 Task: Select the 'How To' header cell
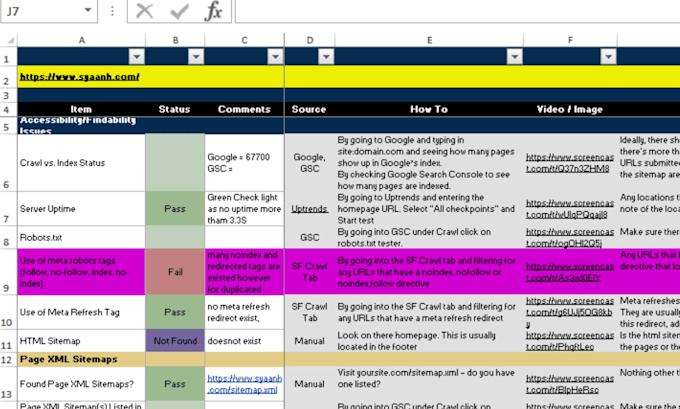[429, 109]
